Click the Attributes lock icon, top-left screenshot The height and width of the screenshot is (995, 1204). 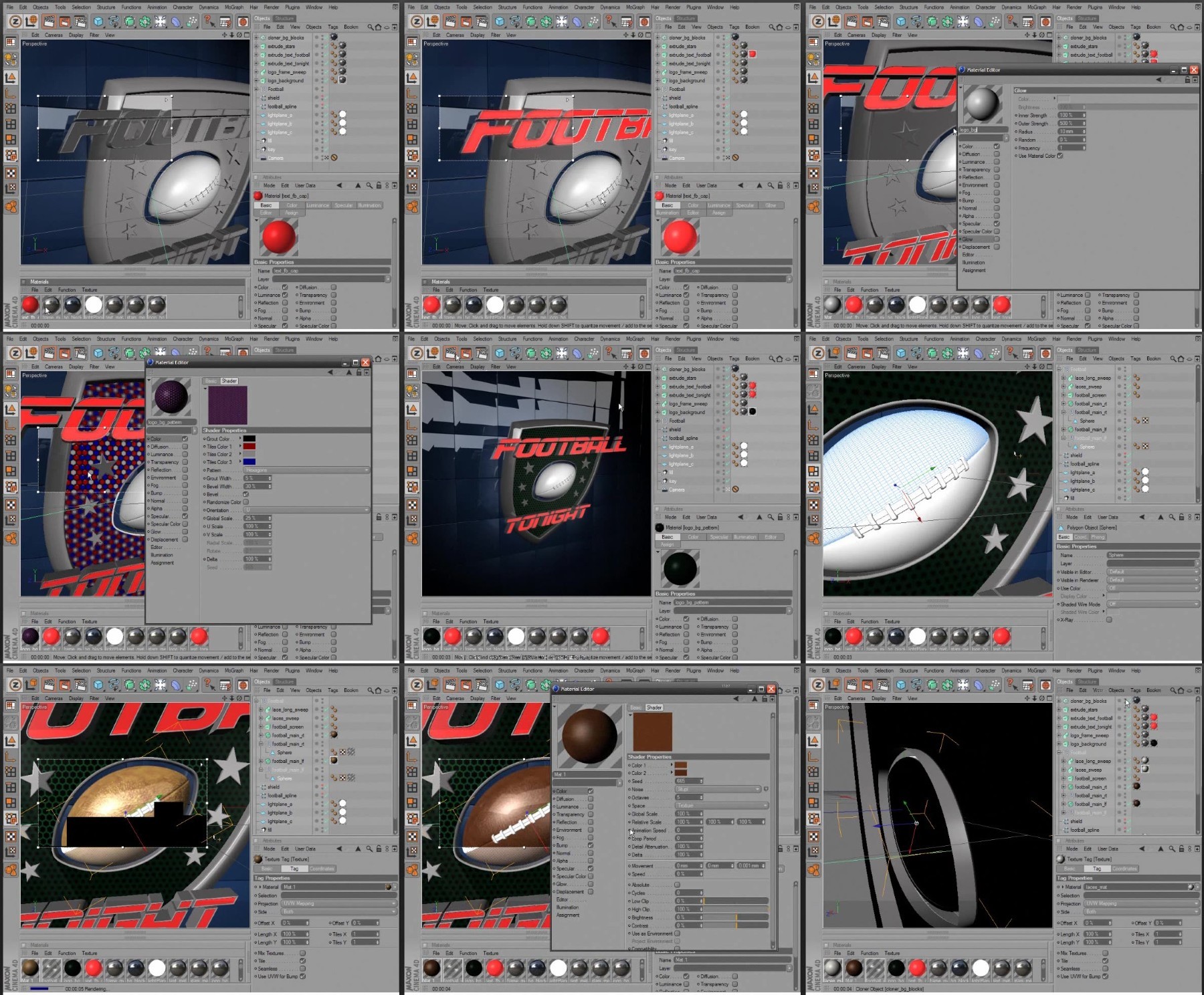click(x=379, y=185)
